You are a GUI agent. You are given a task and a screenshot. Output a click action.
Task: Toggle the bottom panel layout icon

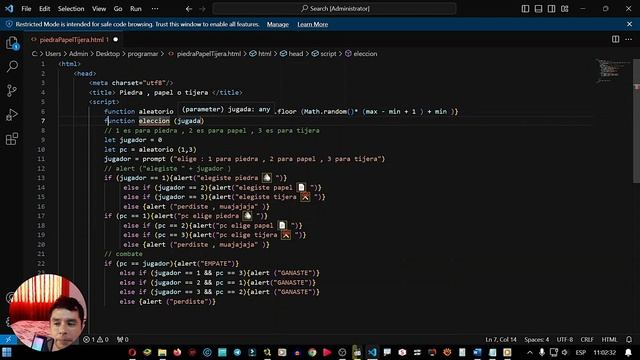pos(538,9)
